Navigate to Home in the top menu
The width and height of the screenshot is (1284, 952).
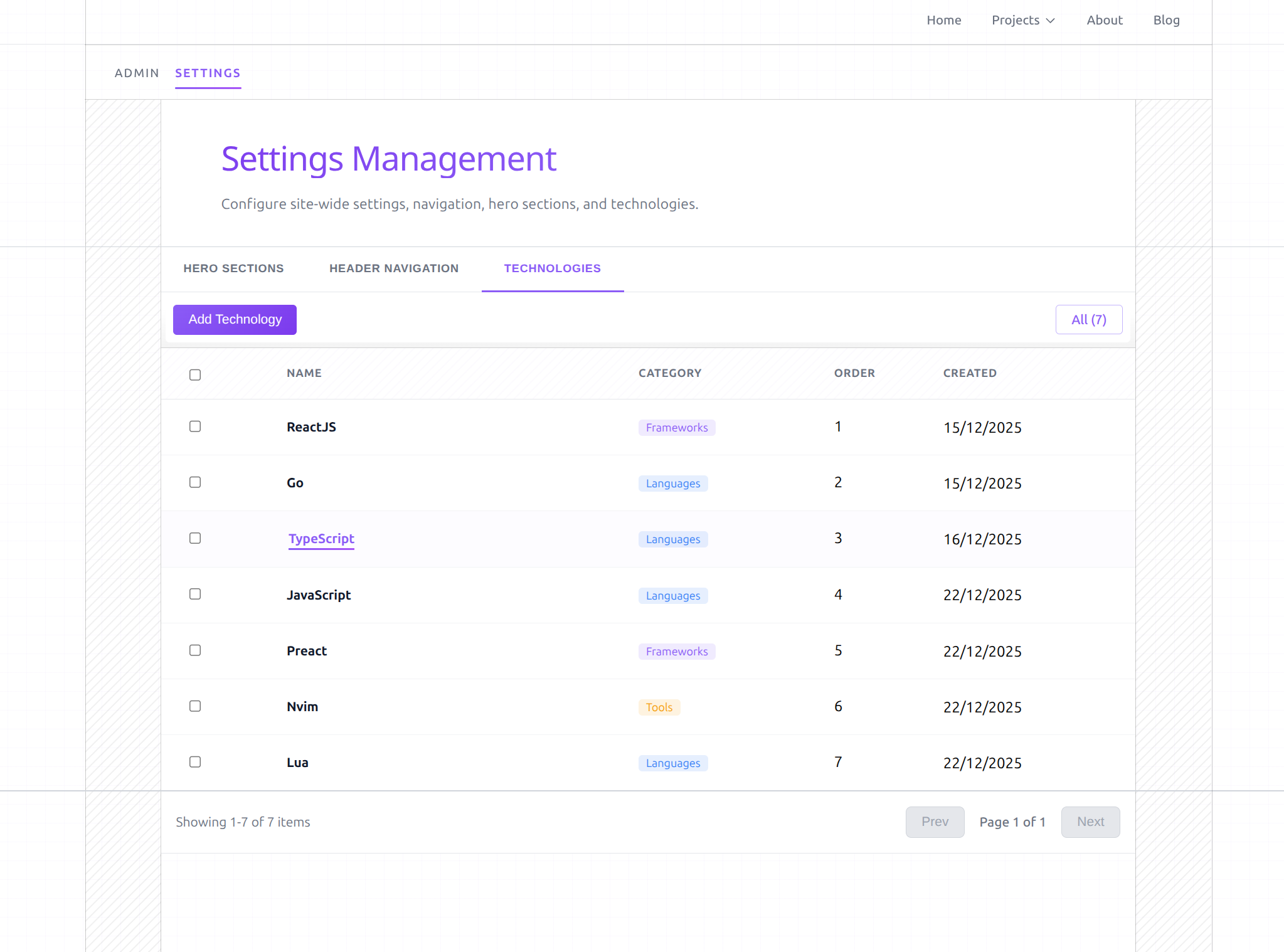point(943,19)
